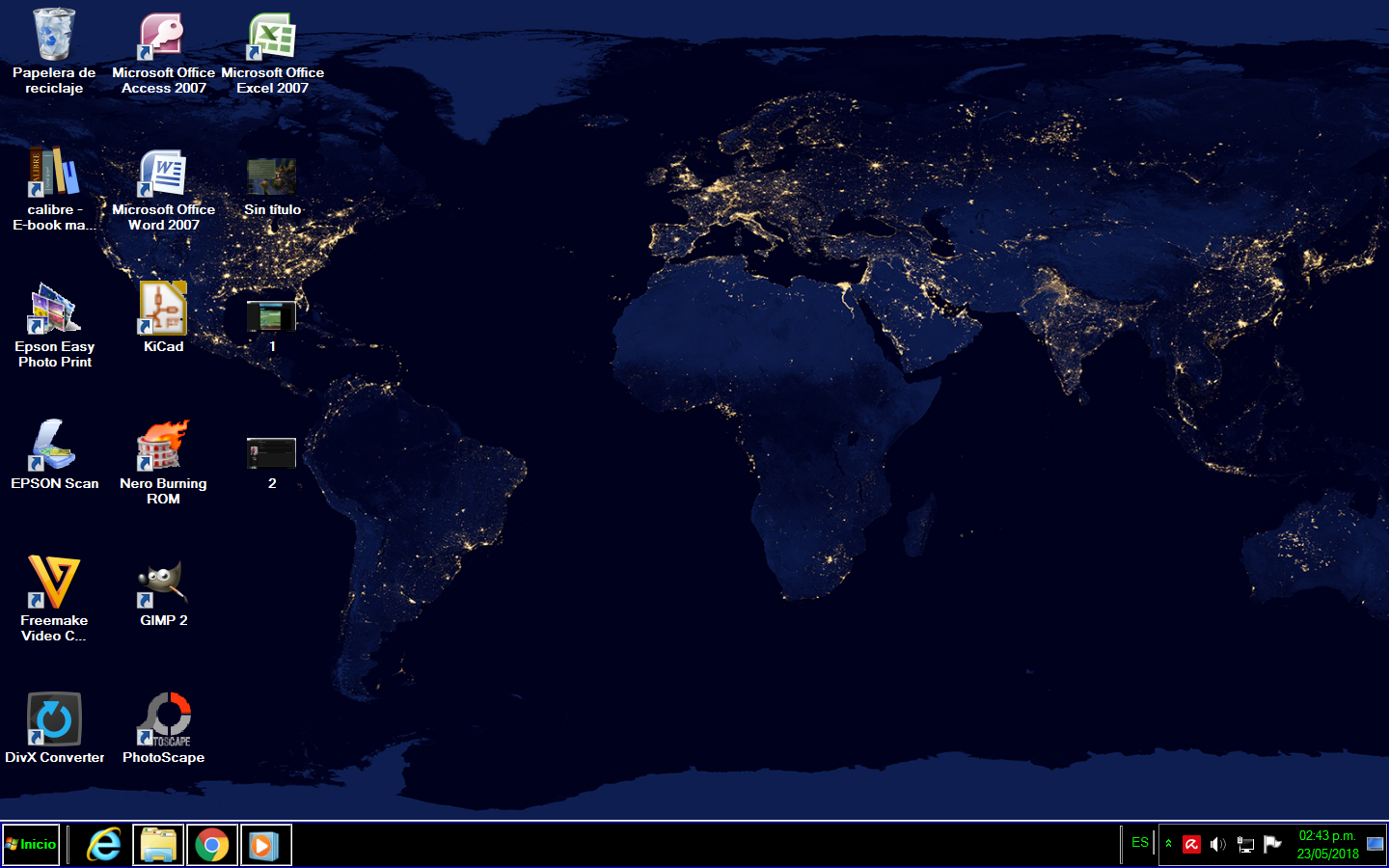The height and width of the screenshot is (868, 1389).
Task: Select the KiCad desktop shortcut
Action: (163, 317)
